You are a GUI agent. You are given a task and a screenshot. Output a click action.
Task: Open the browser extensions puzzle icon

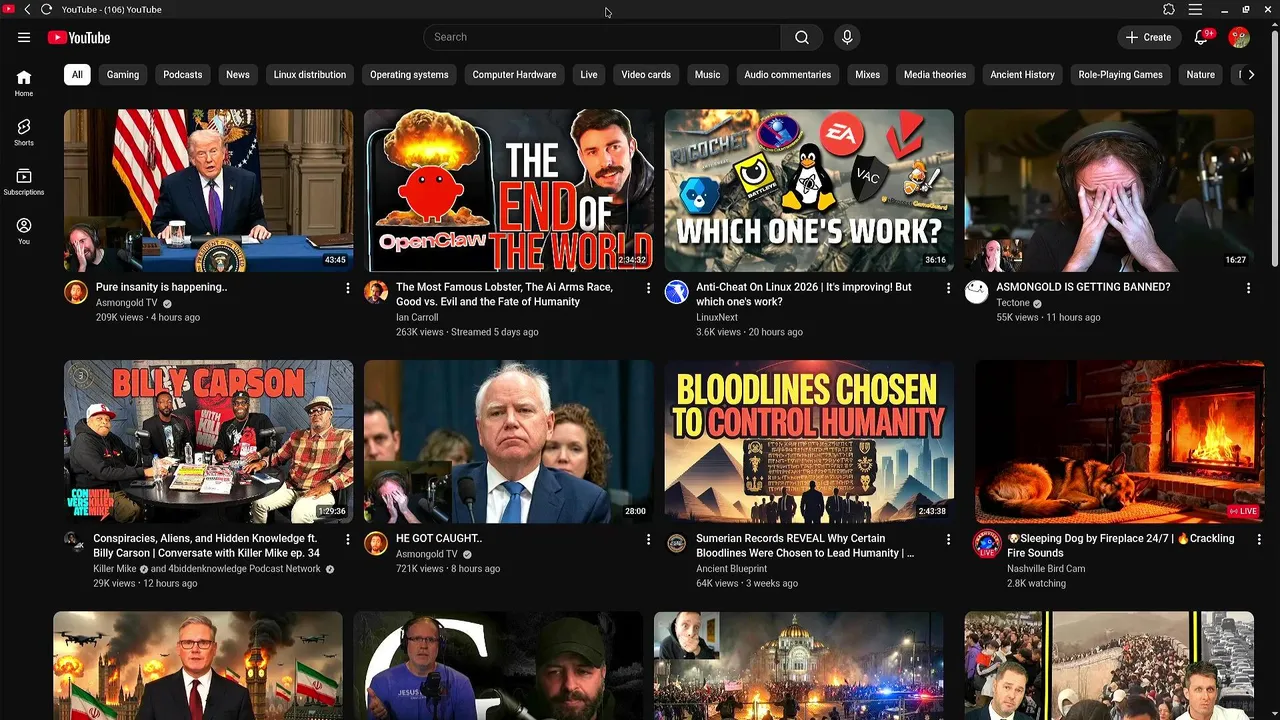pos(1169,9)
